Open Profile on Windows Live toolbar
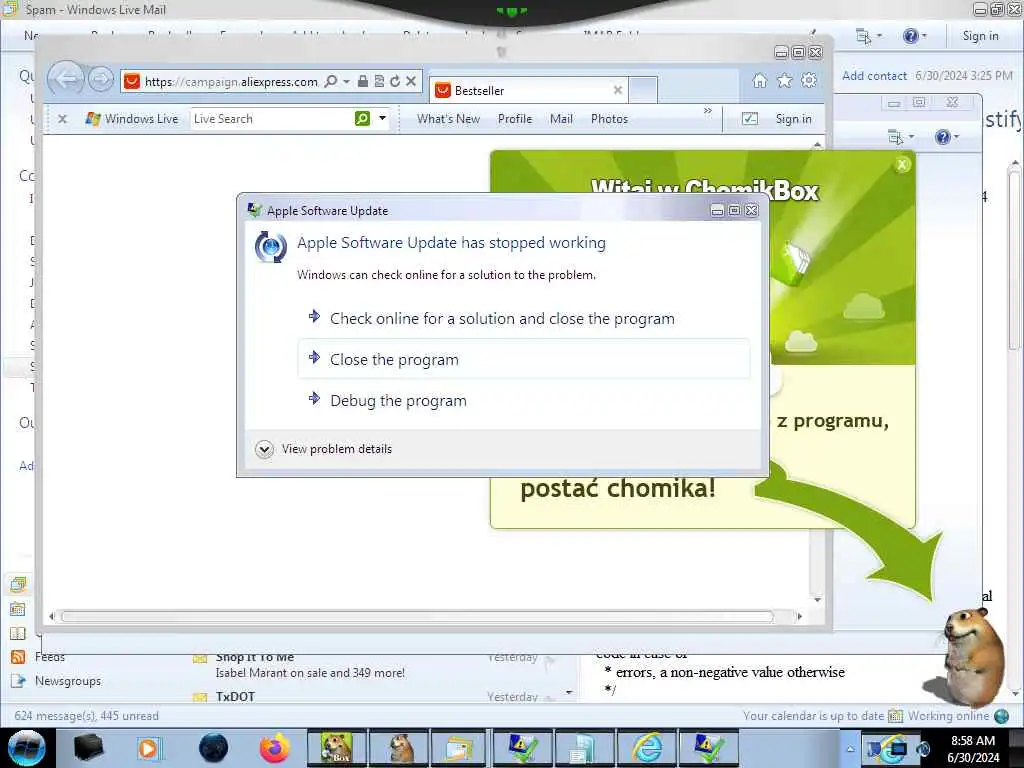This screenshot has height=768, width=1024. [515, 119]
